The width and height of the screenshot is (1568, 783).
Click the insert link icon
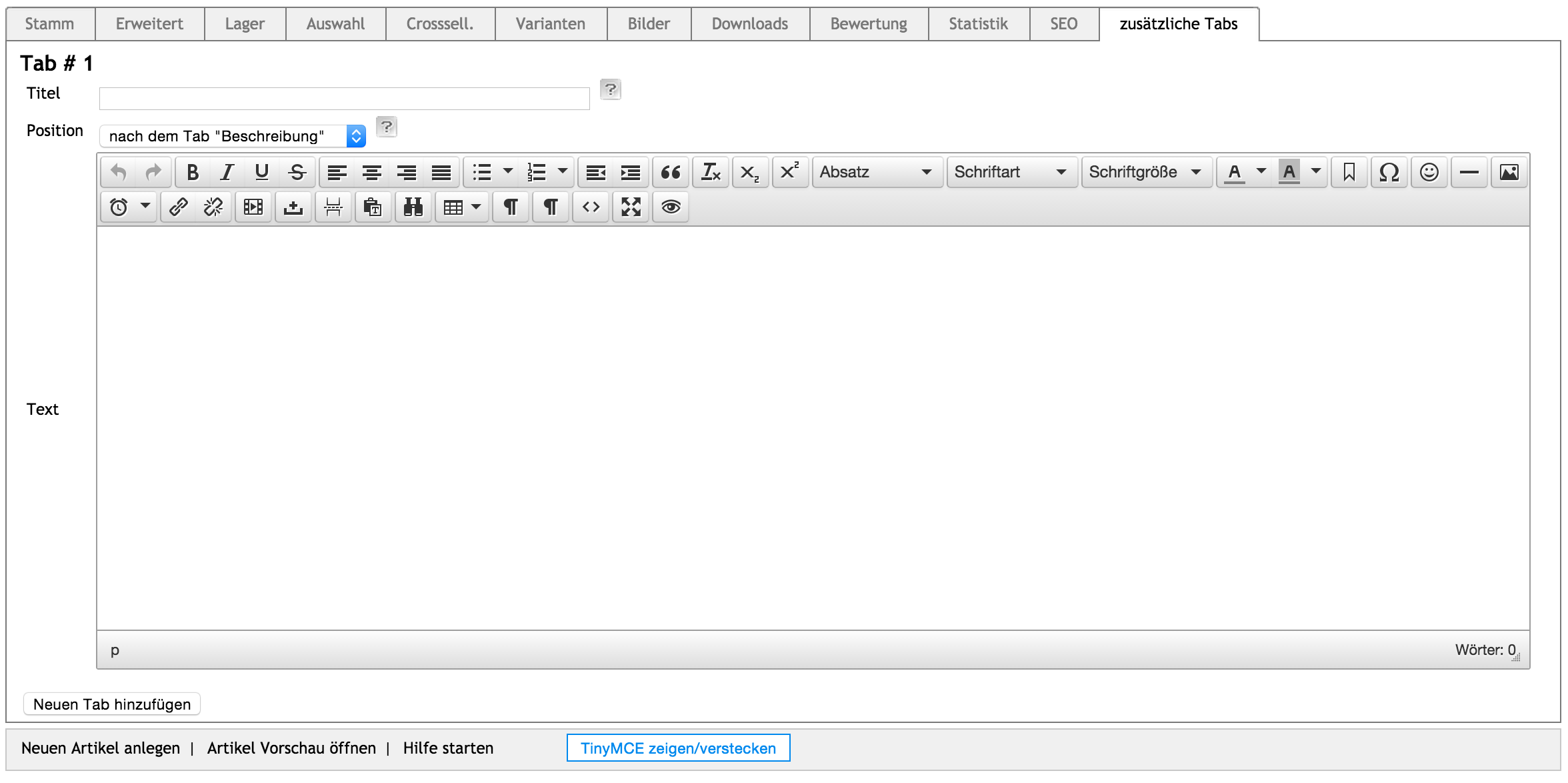pyautogui.click(x=178, y=207)
